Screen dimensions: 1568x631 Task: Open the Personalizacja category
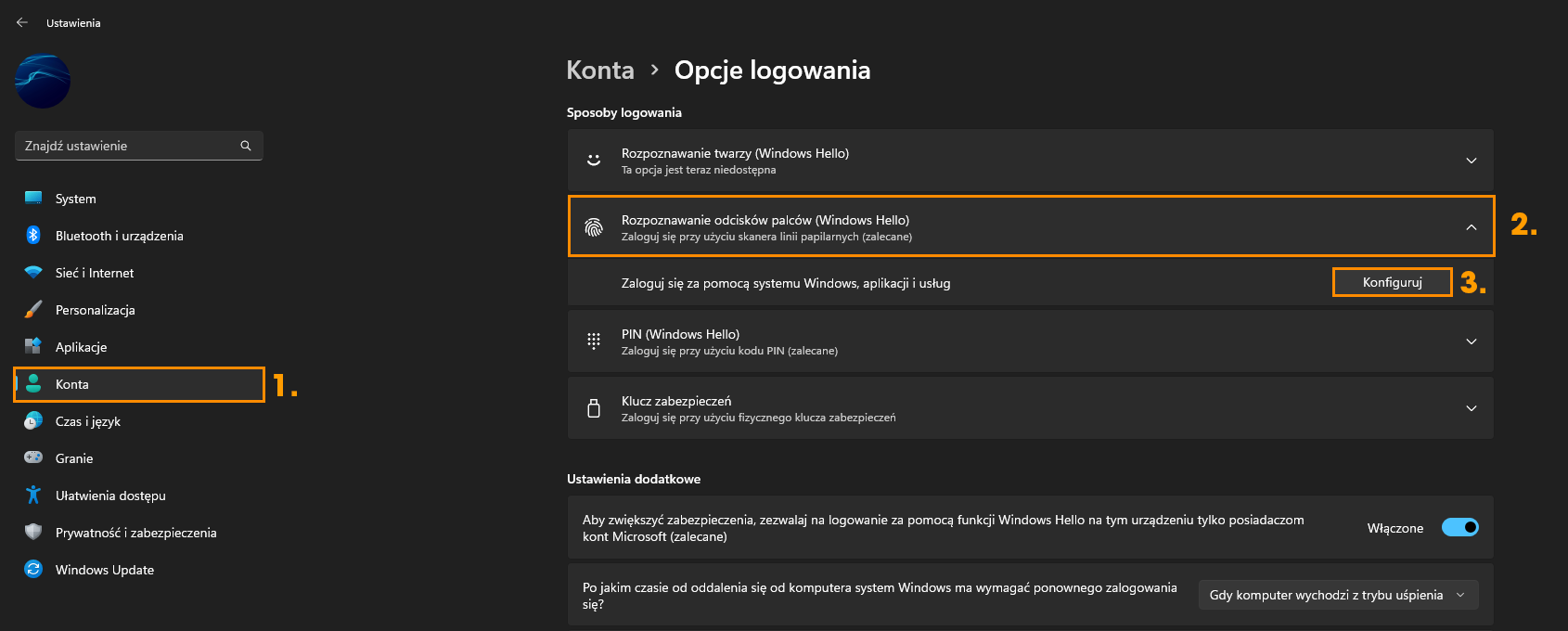[139, 310]
